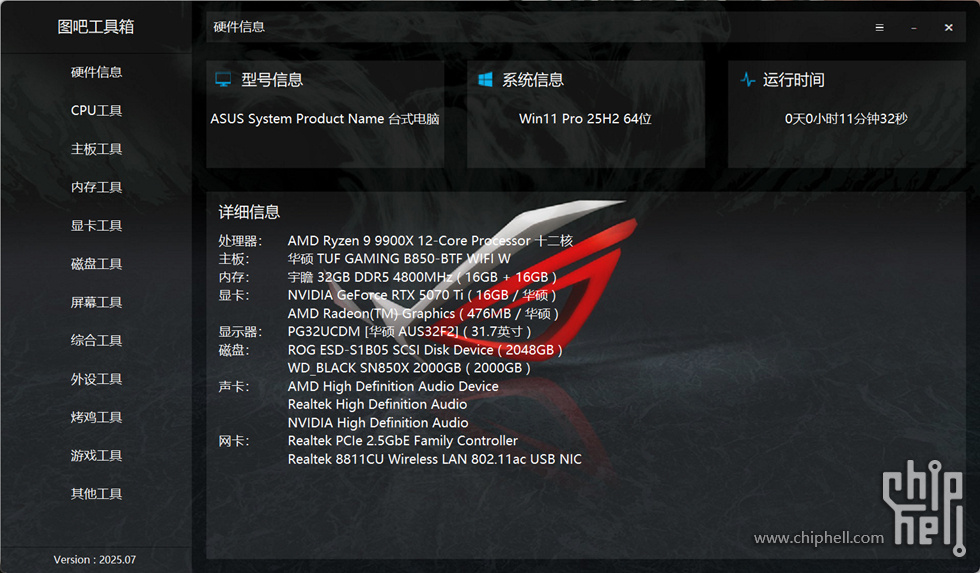
Task: Minimize the toolbox window
Action: click(x=914, y=27)
